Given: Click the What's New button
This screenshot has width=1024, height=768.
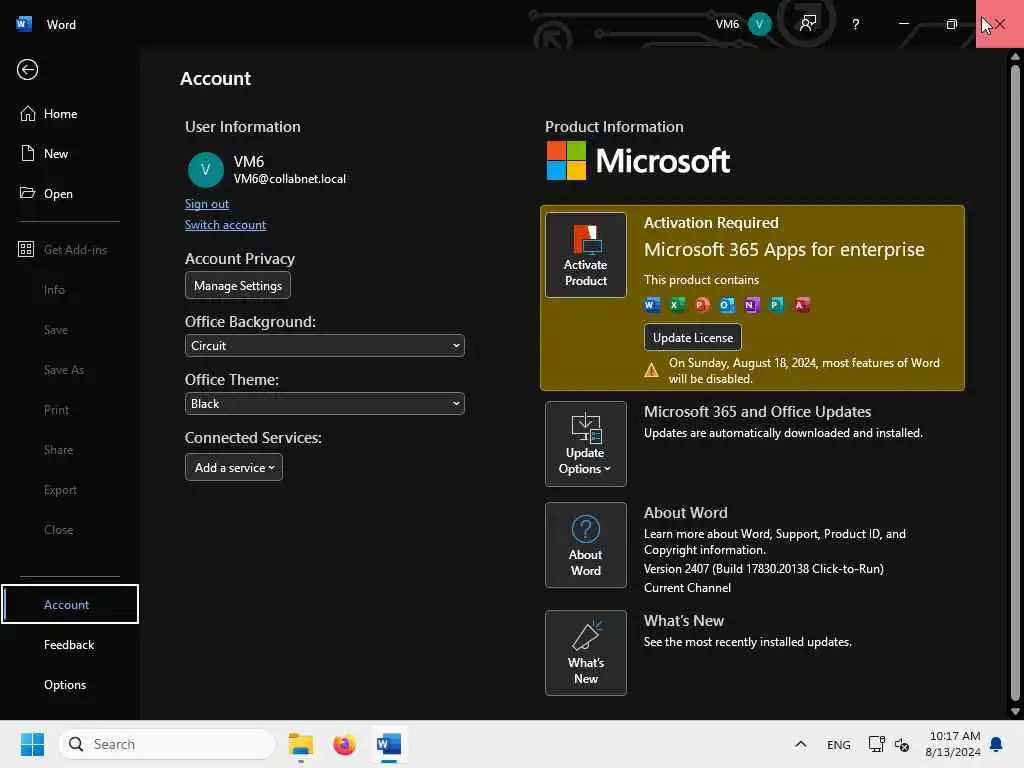Looking at the screenshot, I should 586,653.
